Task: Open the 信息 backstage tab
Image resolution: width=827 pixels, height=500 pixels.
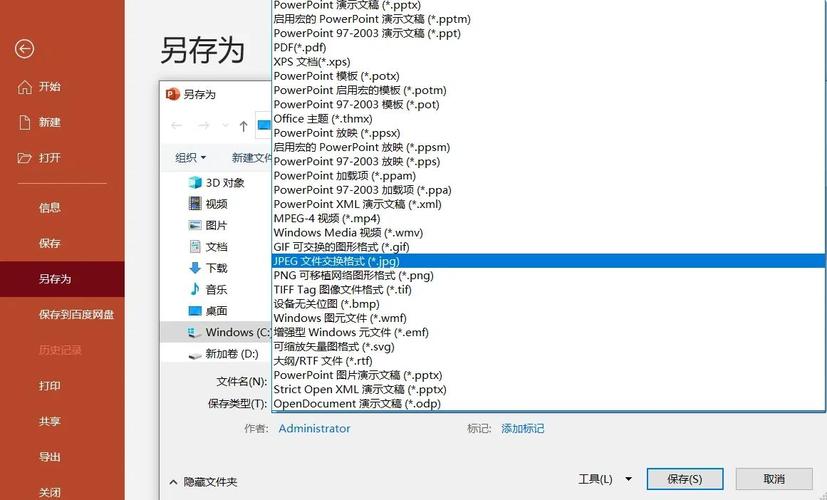Action: coord(62,208)
